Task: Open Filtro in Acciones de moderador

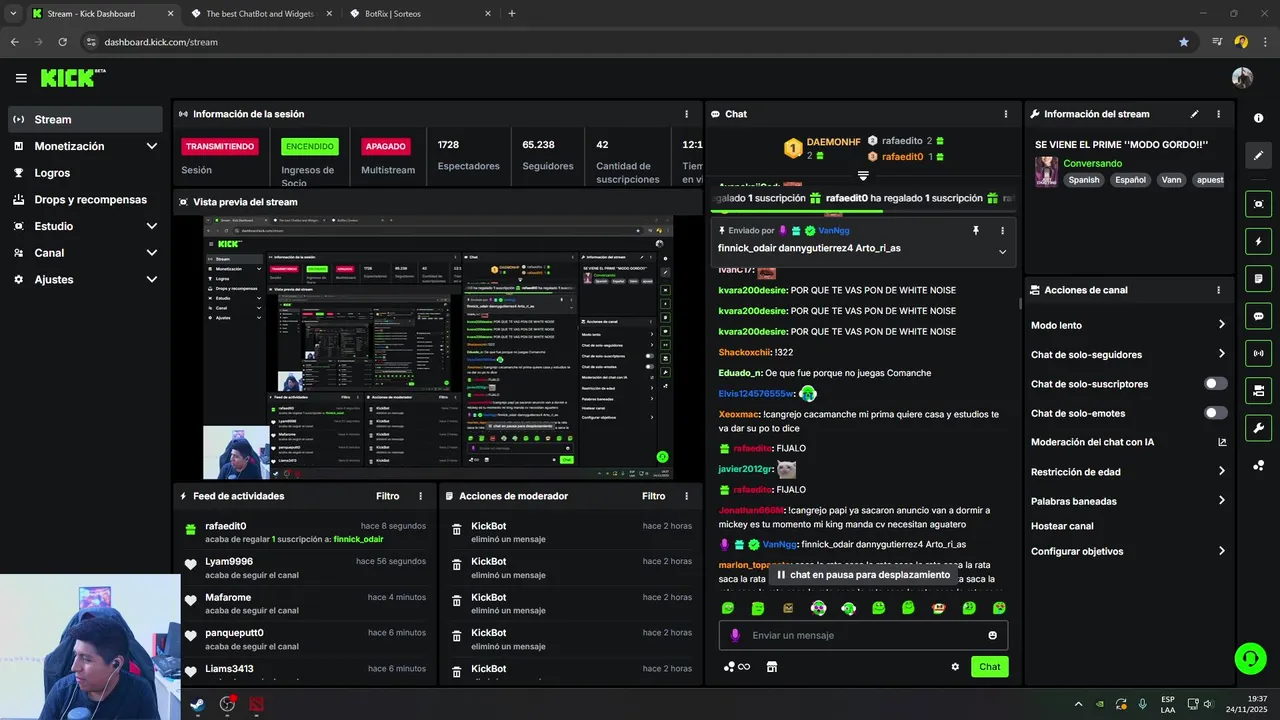Action: click(654, 496)
